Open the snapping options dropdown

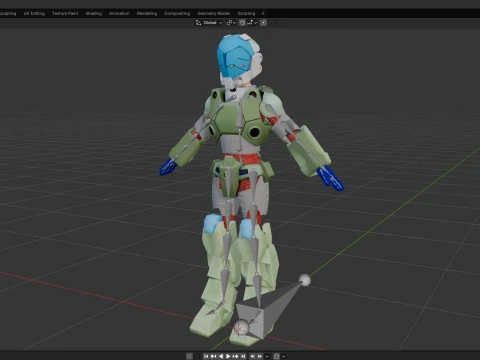[x=252, y=23]
